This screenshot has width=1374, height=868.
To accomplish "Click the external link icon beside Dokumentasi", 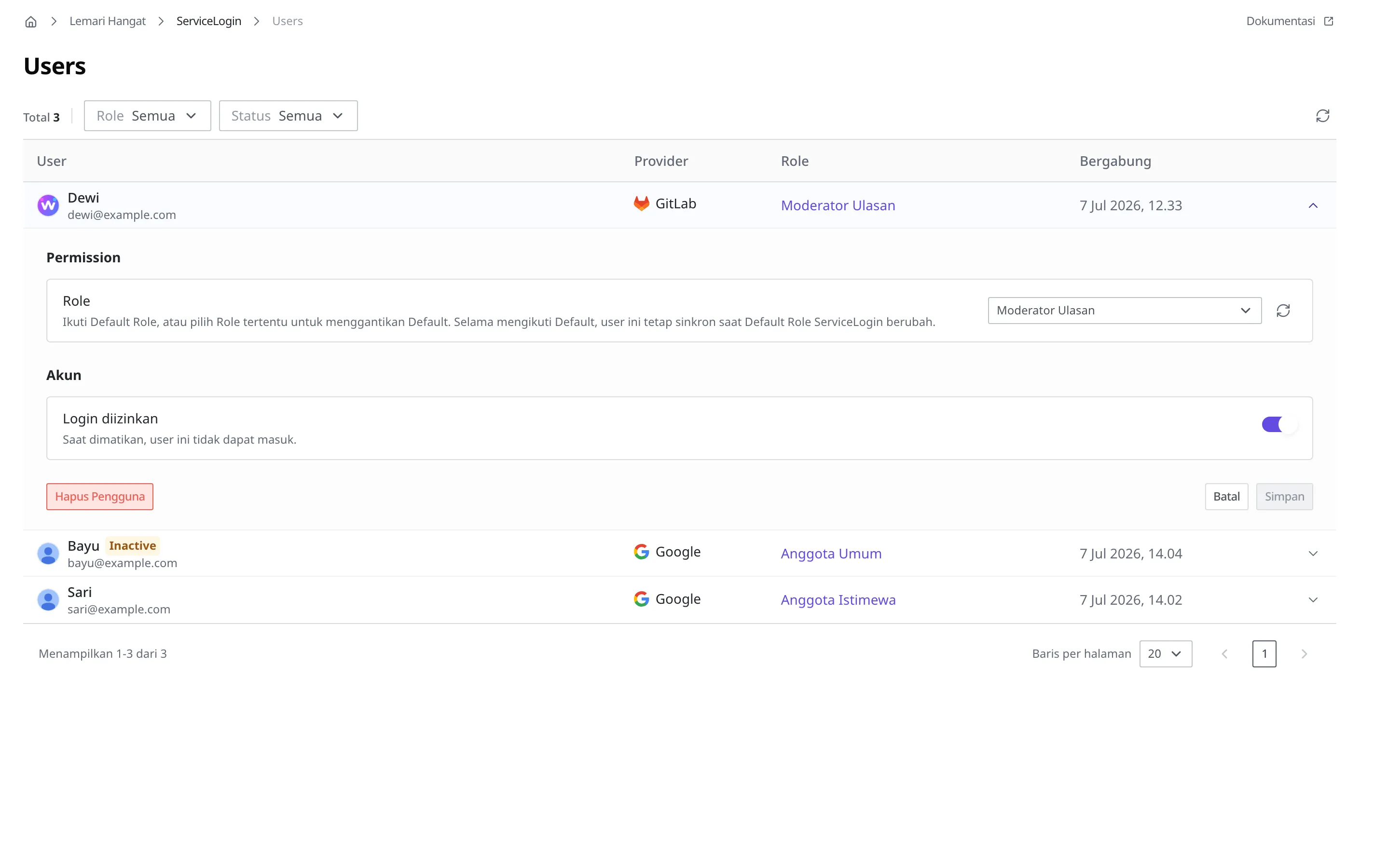I will click(1329, 21).
